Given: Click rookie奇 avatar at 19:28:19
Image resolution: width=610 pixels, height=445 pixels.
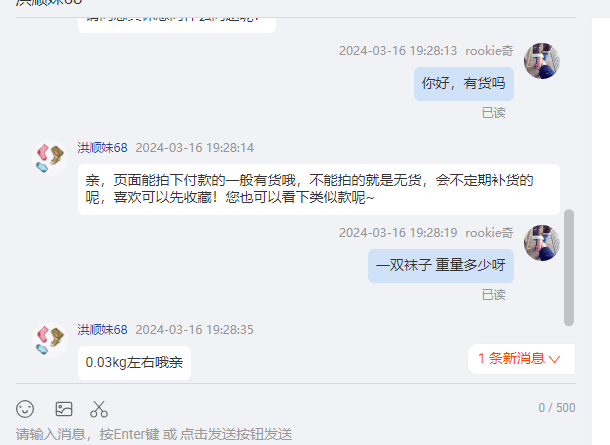Looking at the screenshot, I should pyautogui.click(x=542, y=243).
